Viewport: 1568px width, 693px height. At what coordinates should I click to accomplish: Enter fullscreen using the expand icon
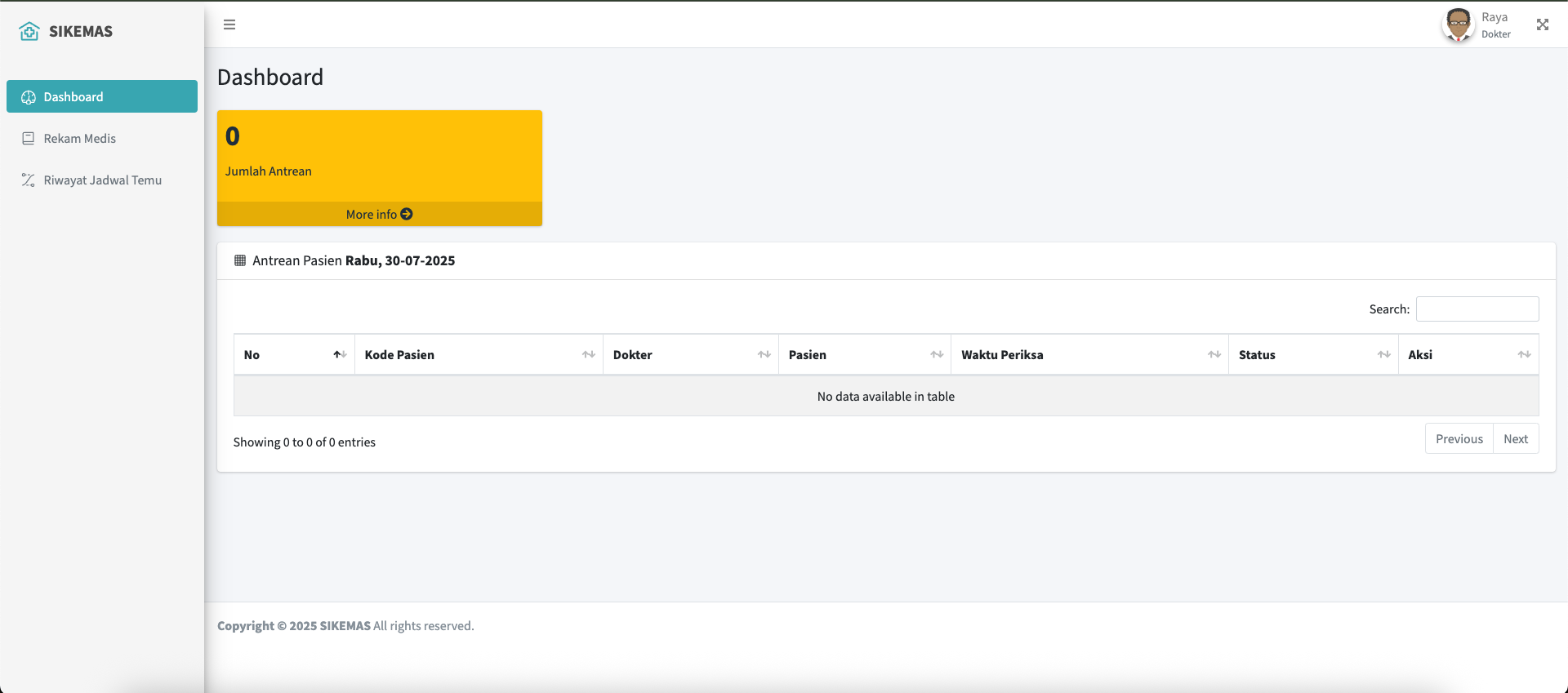1542,24
